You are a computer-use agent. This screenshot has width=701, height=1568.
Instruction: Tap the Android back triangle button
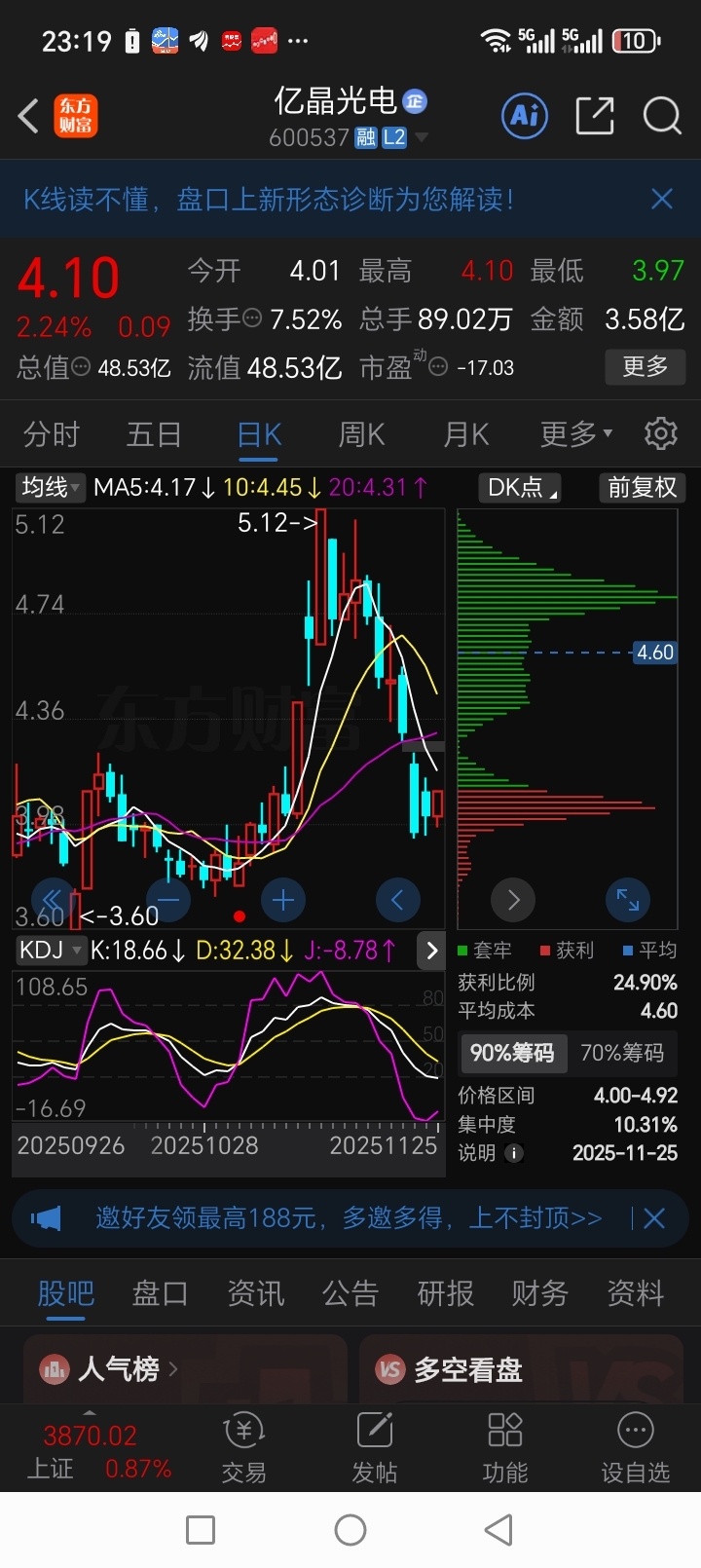pyautogui.click(x=498, y=1530)
